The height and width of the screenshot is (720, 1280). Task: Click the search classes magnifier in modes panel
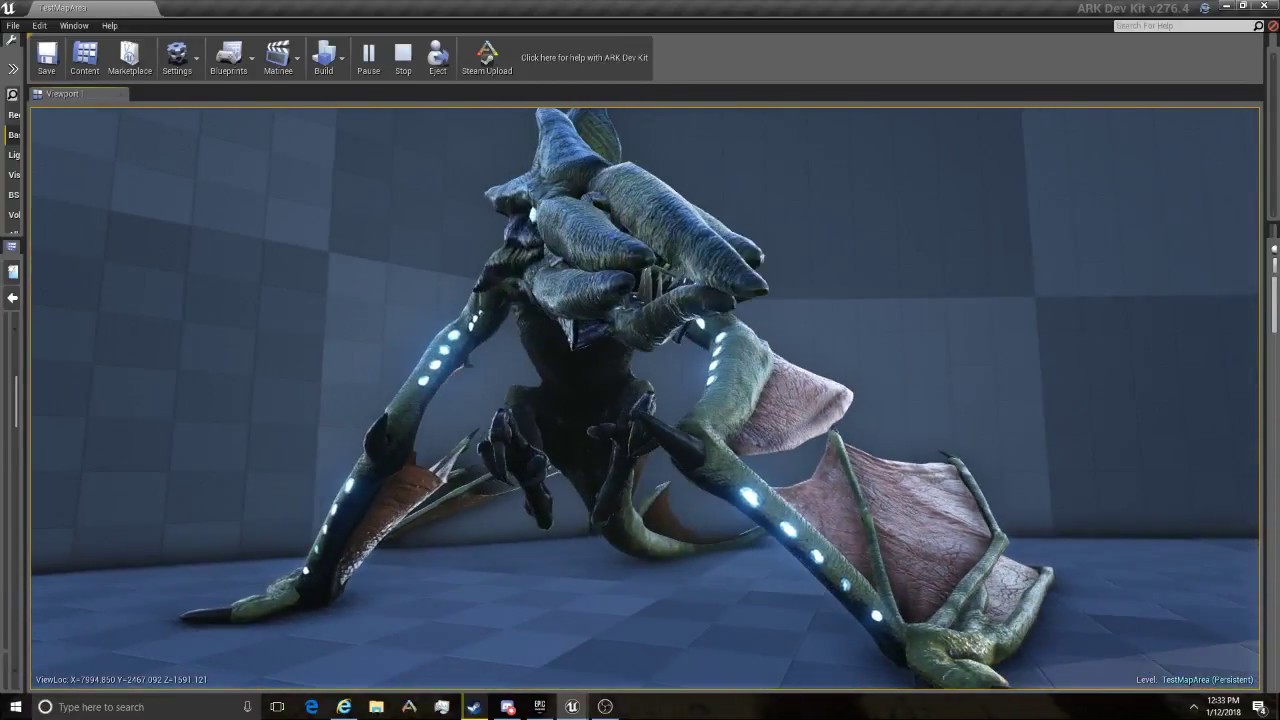click(13, 95)
